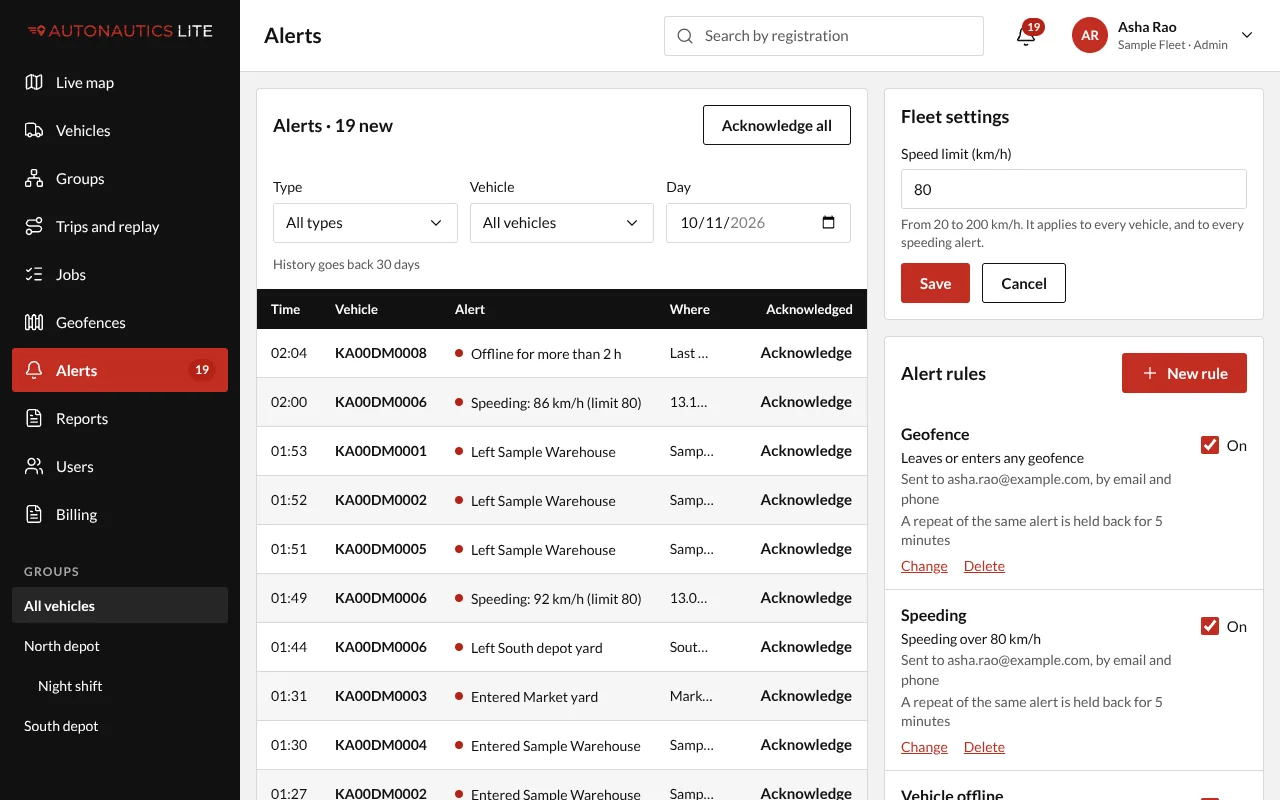Click Delete link for Speeding rule

point(984,747)
